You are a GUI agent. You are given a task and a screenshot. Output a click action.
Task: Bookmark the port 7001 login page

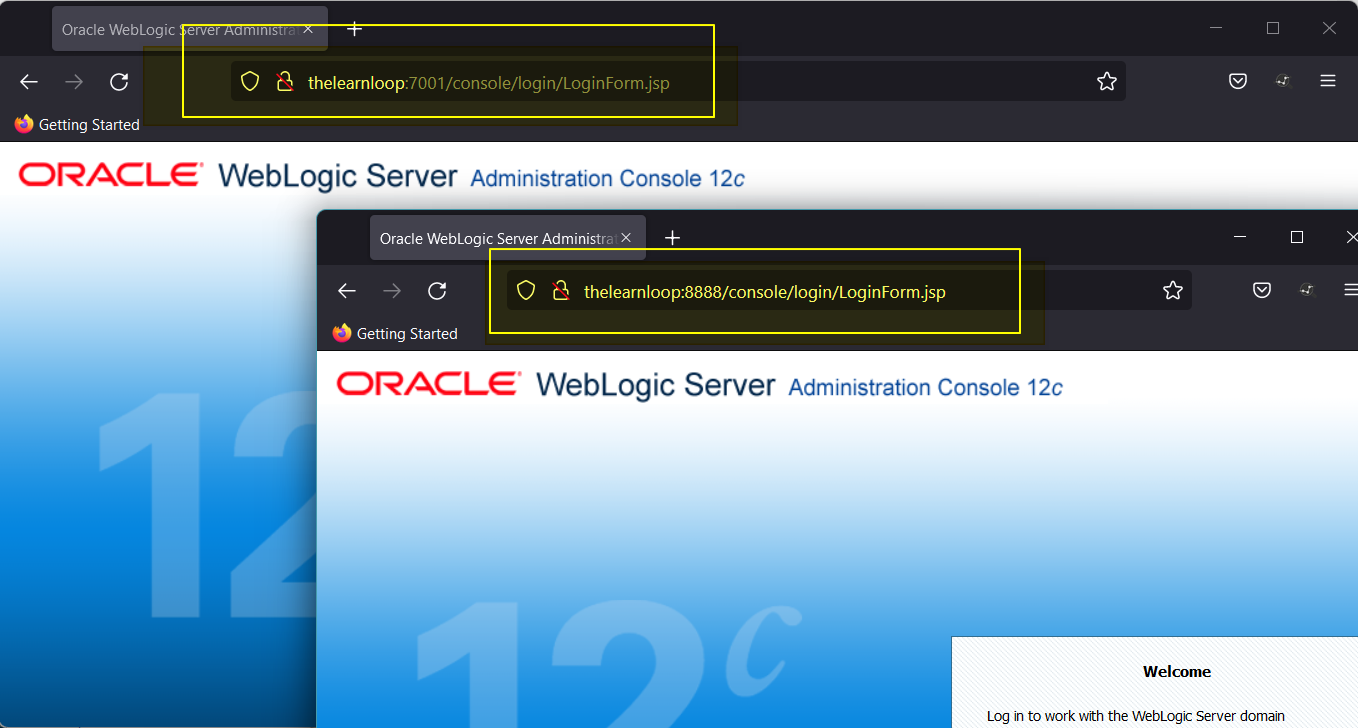click(1106, 82)
